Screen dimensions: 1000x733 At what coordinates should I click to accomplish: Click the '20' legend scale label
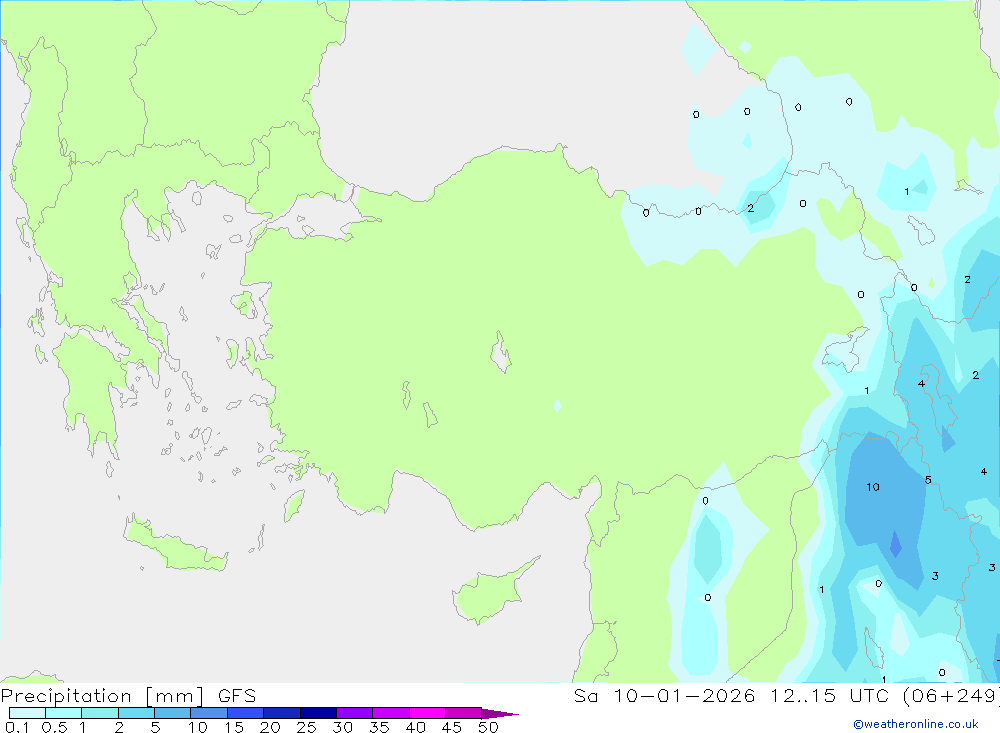pos(270,727)
